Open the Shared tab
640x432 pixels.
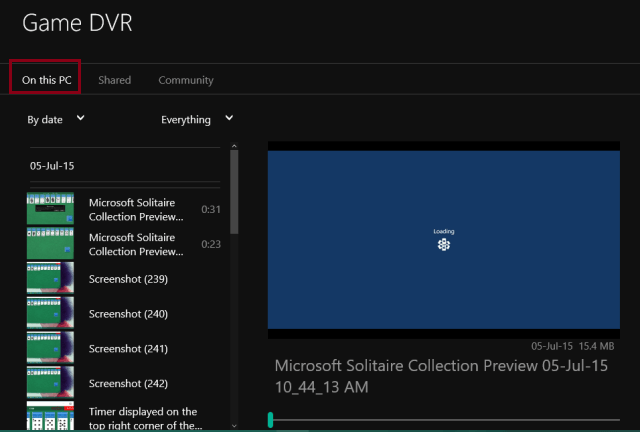coord(115,80)
